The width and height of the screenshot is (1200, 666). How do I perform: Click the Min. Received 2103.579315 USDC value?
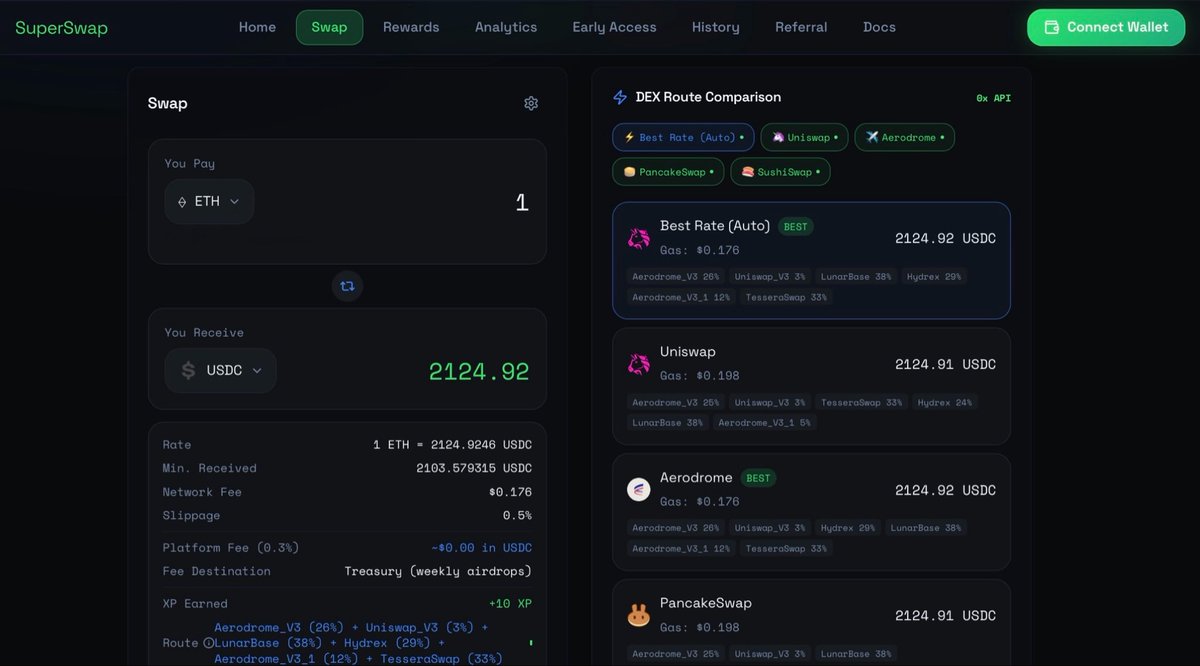pos(474,468)
